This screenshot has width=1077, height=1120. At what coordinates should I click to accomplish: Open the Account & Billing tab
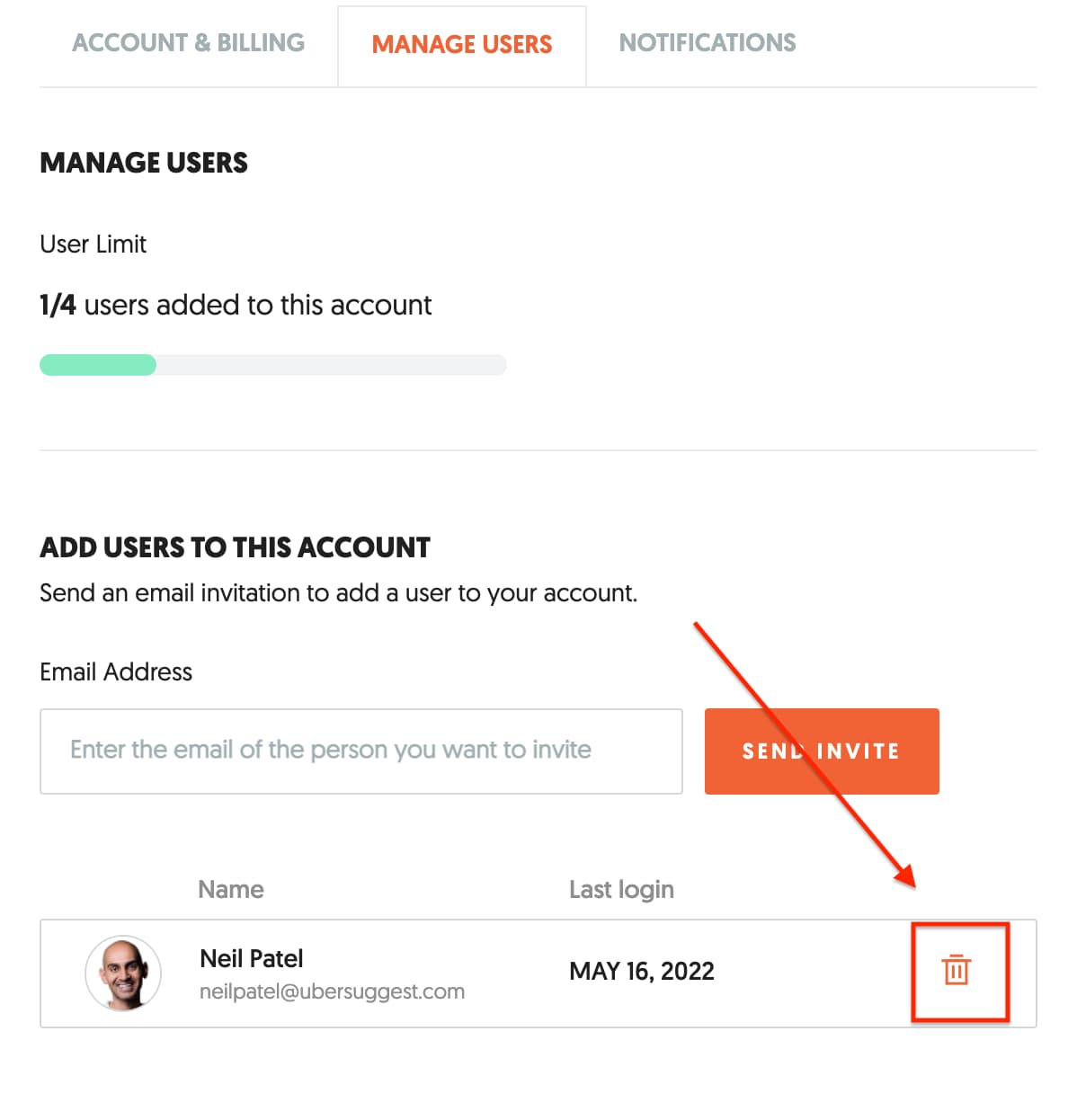188,43
